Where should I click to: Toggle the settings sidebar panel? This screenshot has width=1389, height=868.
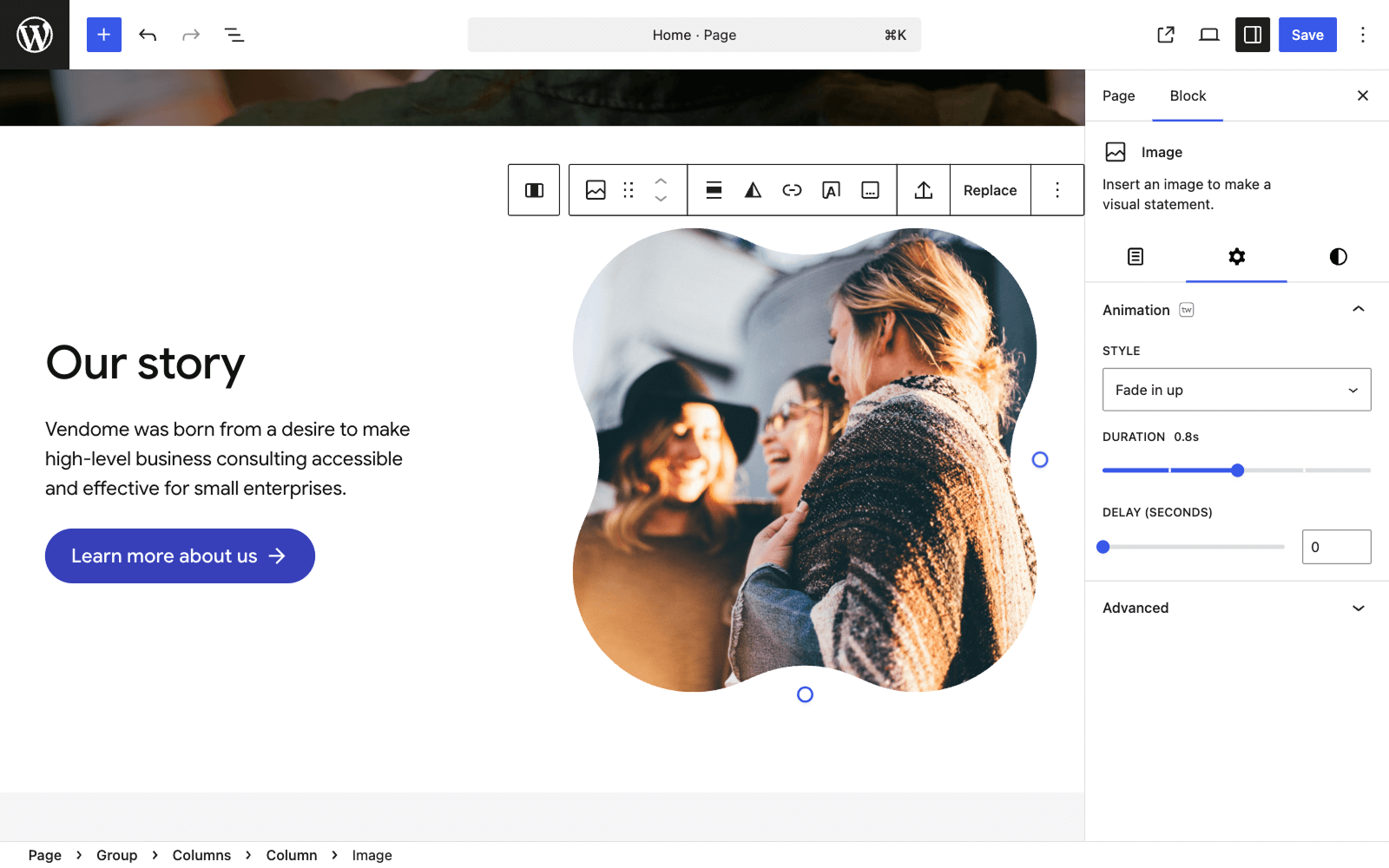point(1252,35)
